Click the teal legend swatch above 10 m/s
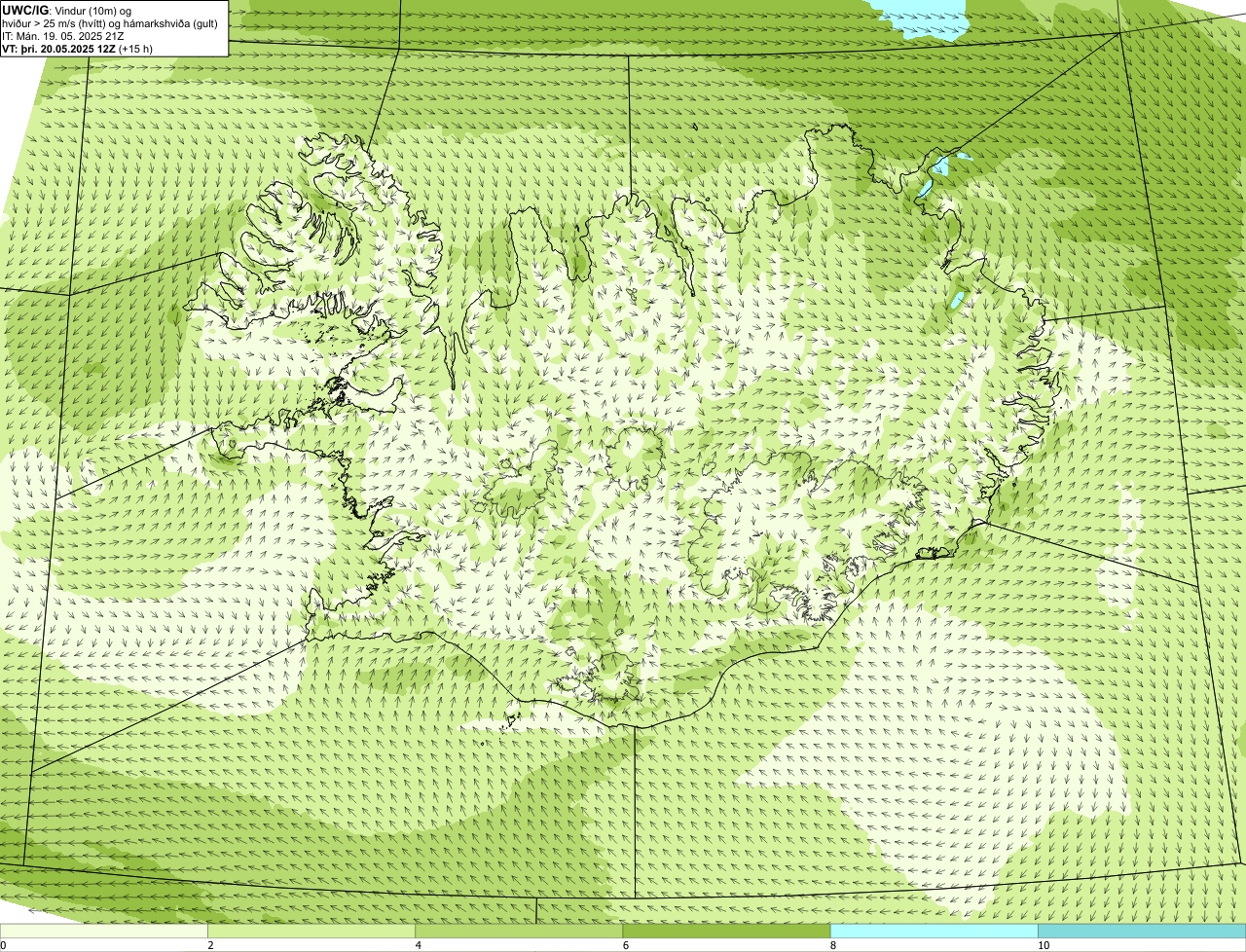 point(1142,931)
